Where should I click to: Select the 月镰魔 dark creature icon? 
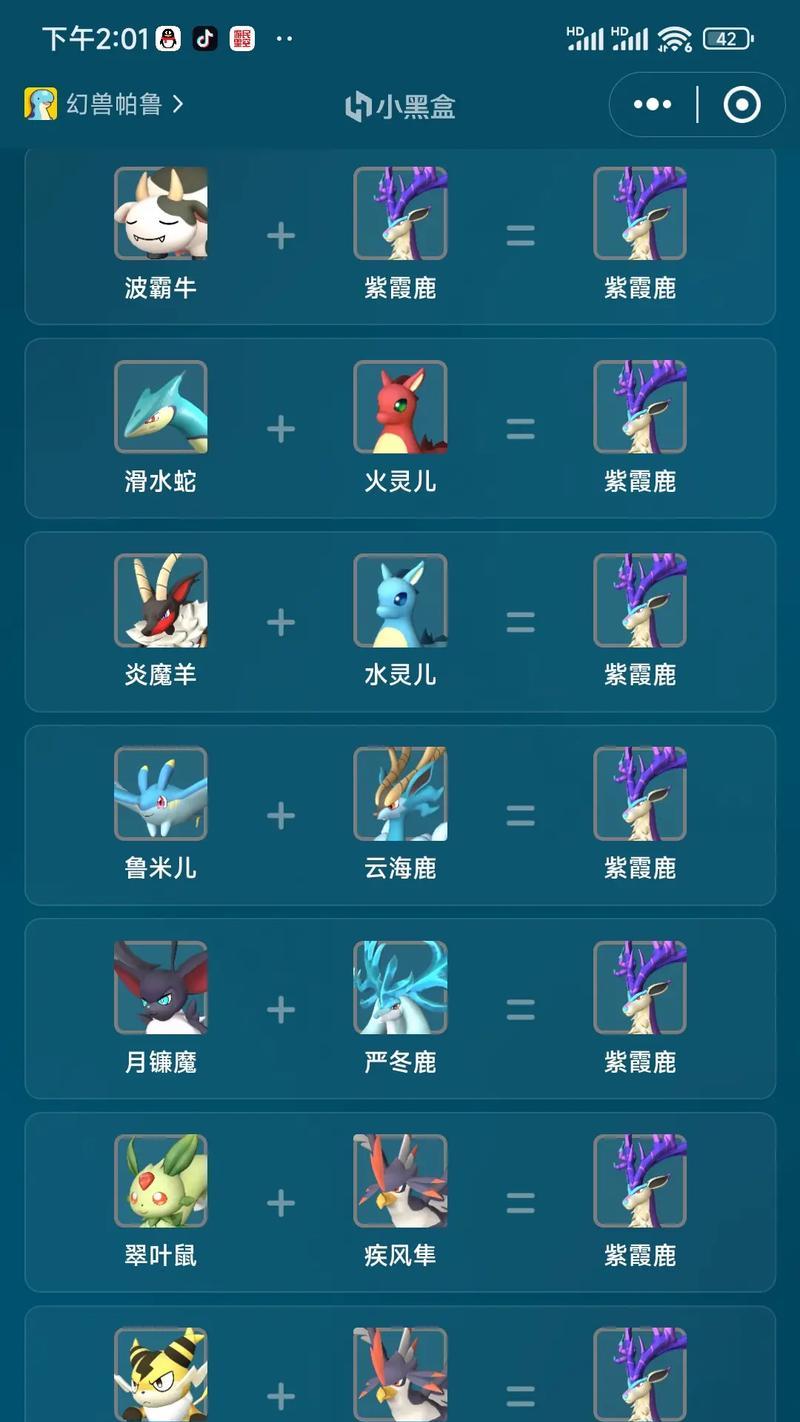(x=161, y=987)
